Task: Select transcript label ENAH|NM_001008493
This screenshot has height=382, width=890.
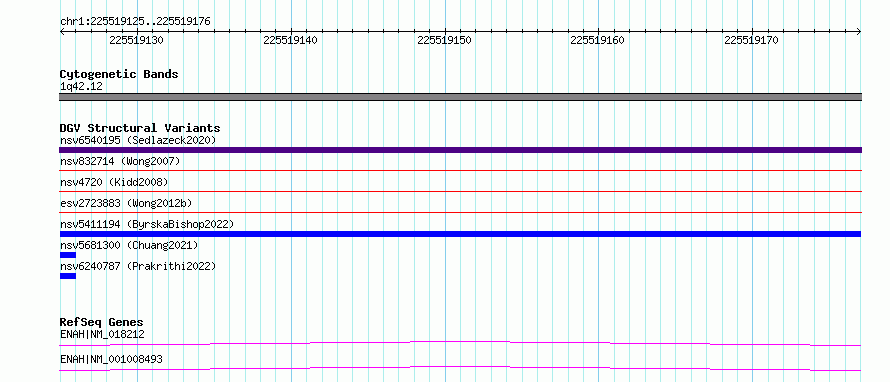Action: point(111,360)
